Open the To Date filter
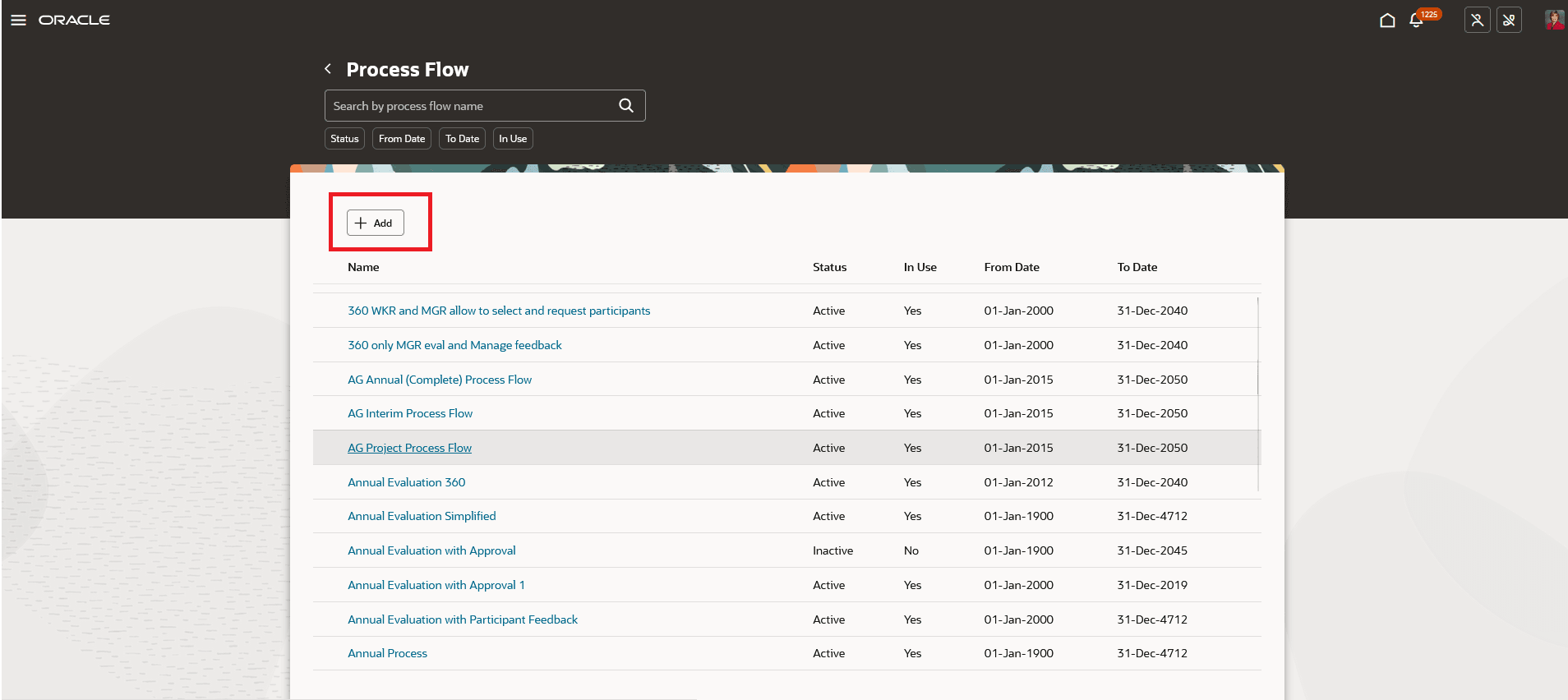Screen dimensions: 1568x700 point(462,139)
